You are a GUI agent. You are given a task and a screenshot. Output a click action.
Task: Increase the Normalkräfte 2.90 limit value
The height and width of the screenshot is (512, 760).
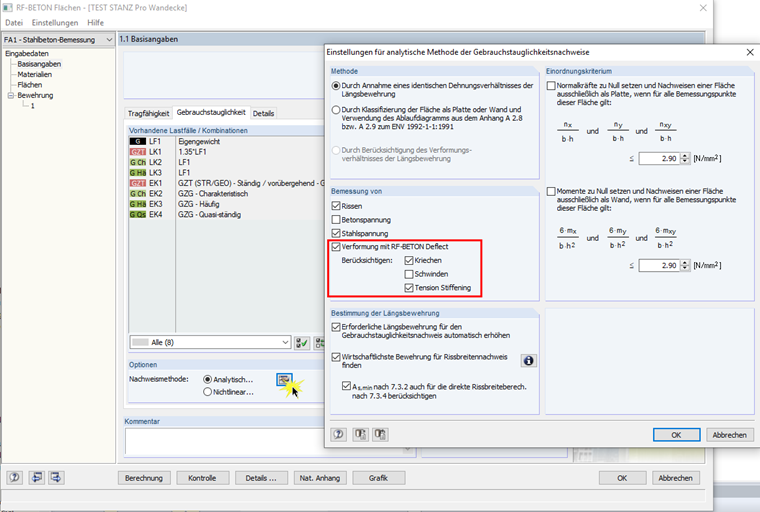point(684,156)
